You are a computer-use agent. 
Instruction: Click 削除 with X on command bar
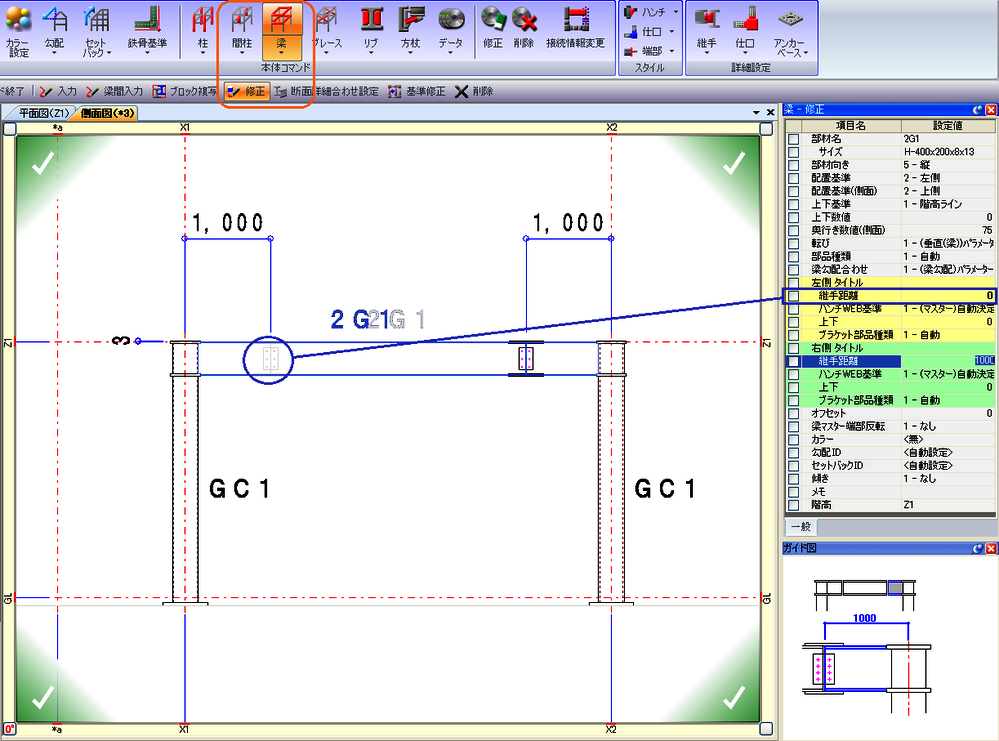[x=474, y=92]
